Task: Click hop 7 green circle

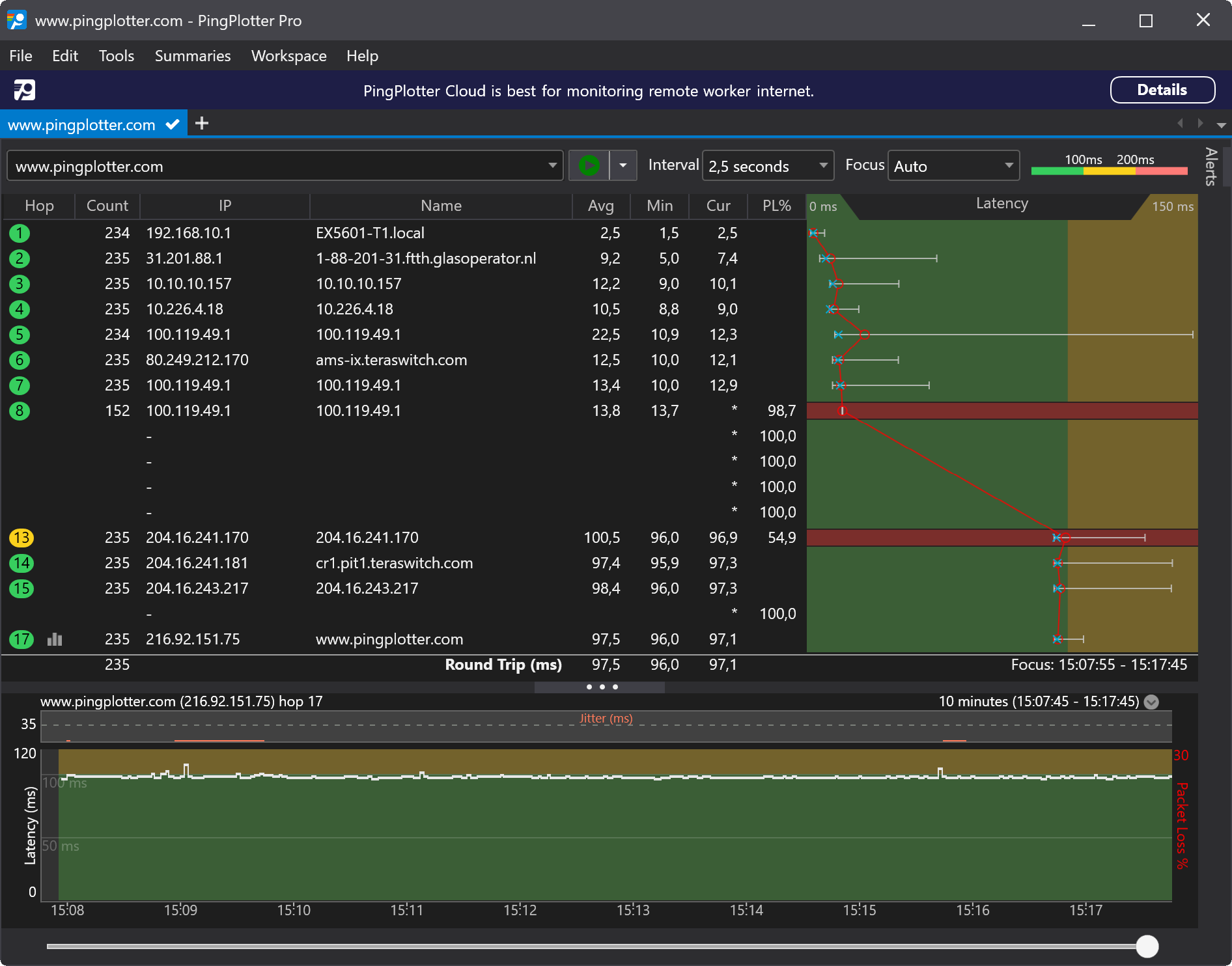Action: click(x=20, y=385)
